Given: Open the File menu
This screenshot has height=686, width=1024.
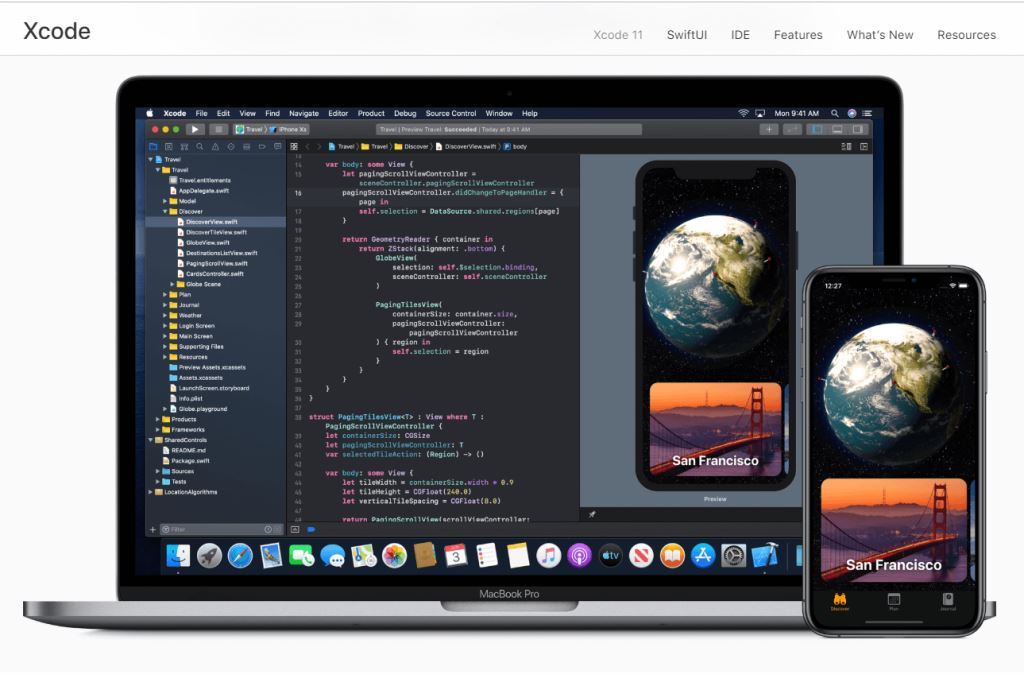Looking at the screenshot, I should (x=202, y=113).
